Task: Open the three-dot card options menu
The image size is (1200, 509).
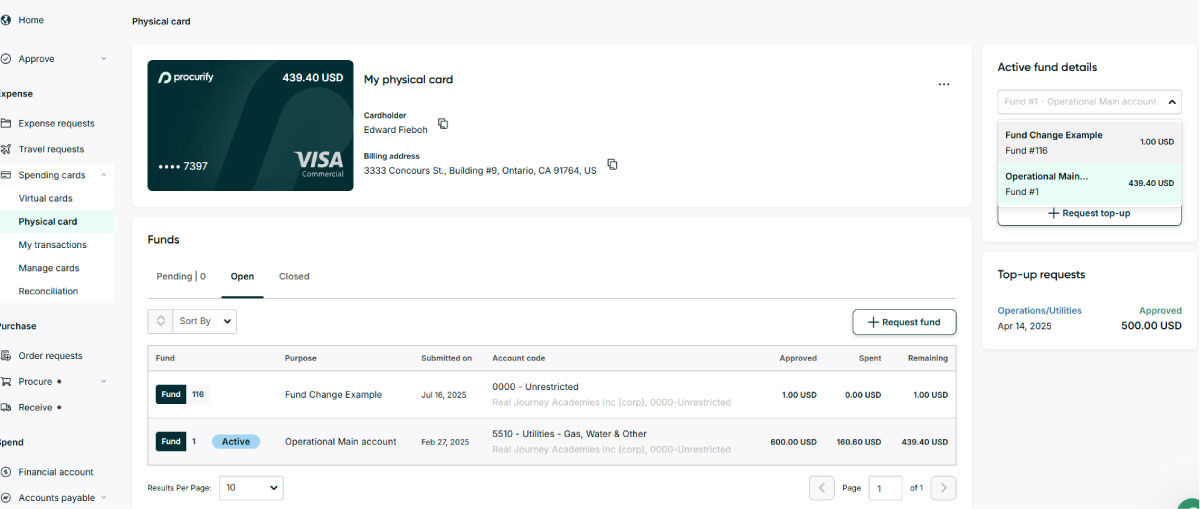Action: click(x=943, y=85)
